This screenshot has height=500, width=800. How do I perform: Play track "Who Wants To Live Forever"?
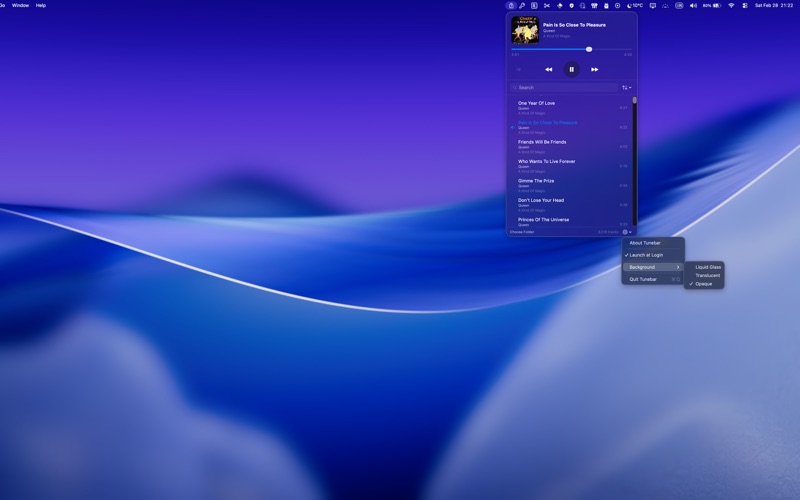click(x=570, y=166)
